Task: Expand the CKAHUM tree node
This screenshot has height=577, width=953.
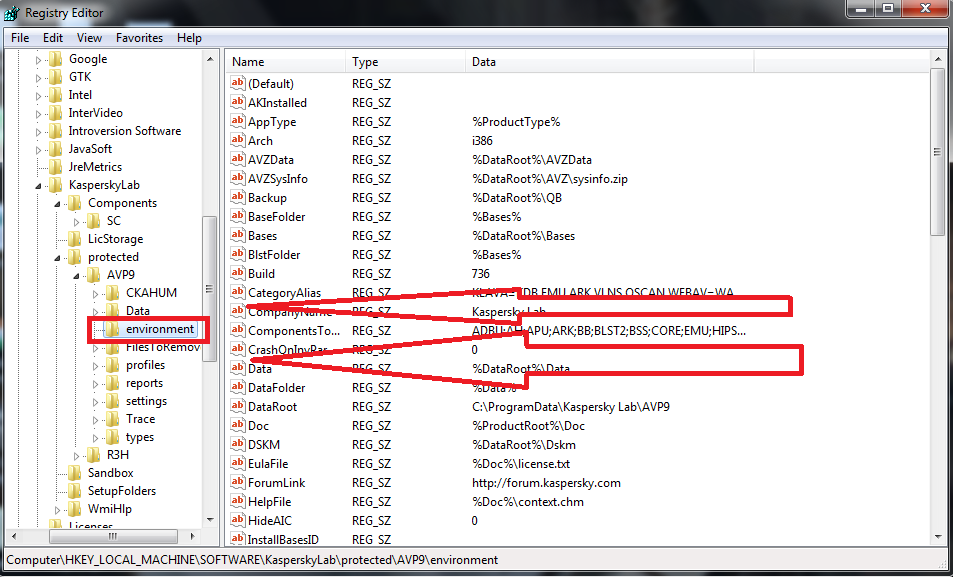Action: tap(95, 294)
